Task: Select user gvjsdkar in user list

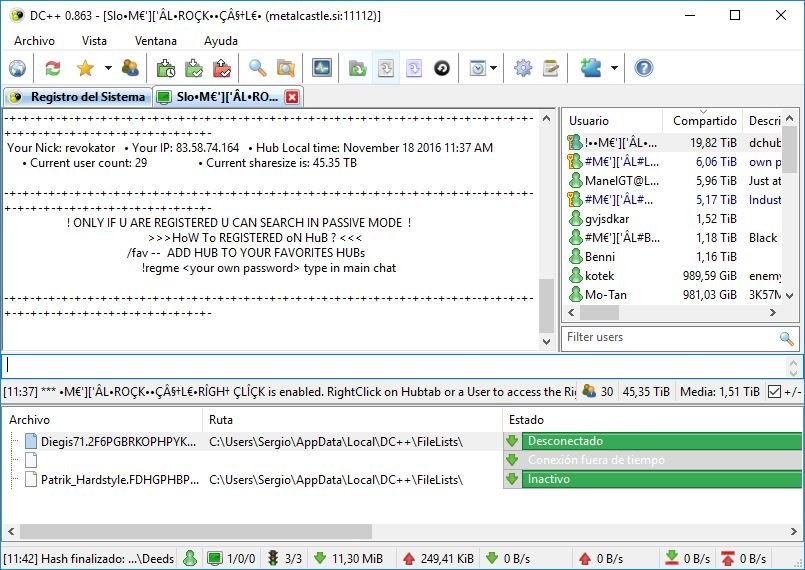Action: tap(674, 219)
